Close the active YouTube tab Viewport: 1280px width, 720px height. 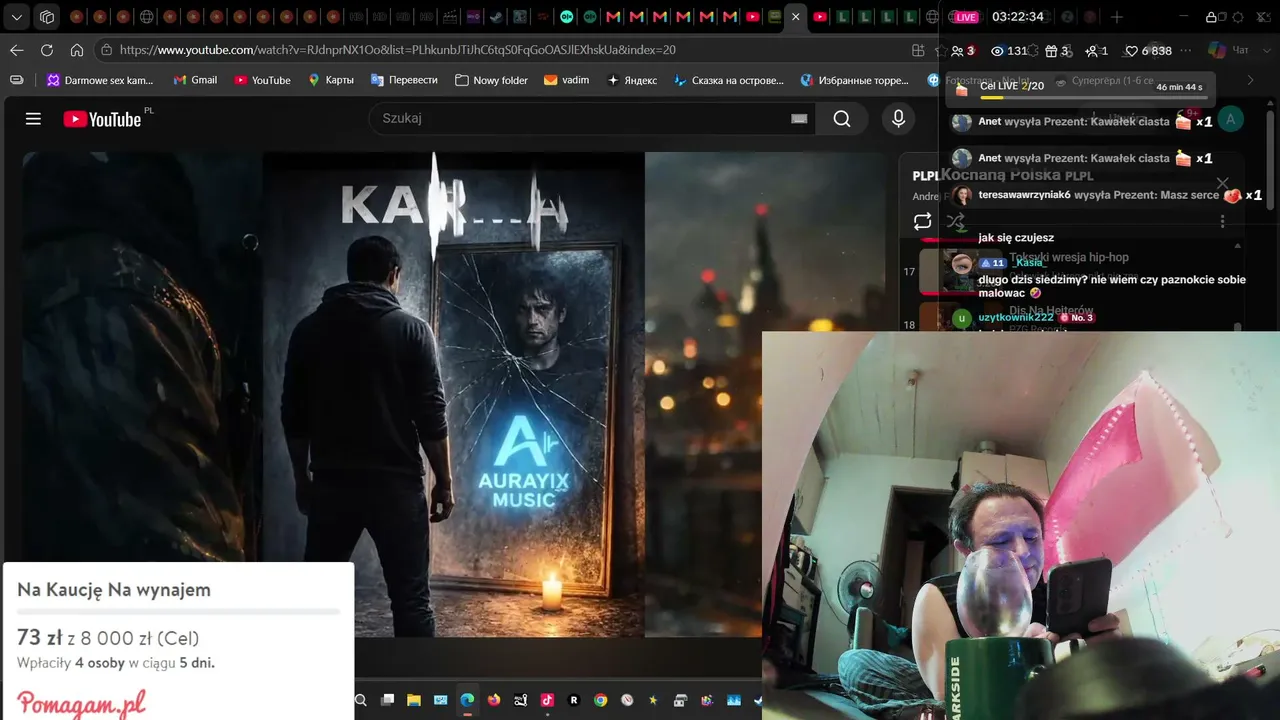pos(796,17)
